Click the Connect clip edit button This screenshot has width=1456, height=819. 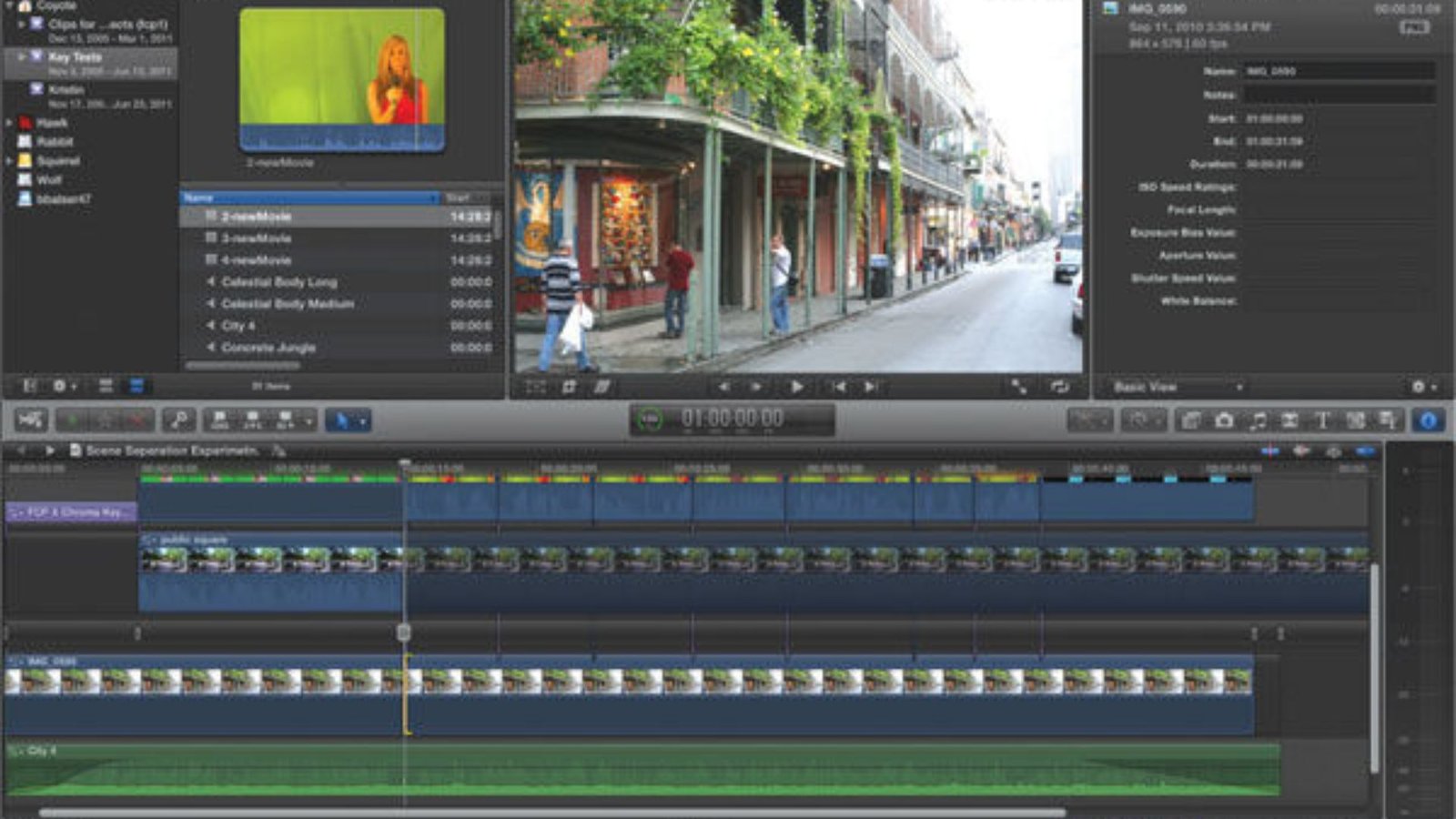pos(219,420)
